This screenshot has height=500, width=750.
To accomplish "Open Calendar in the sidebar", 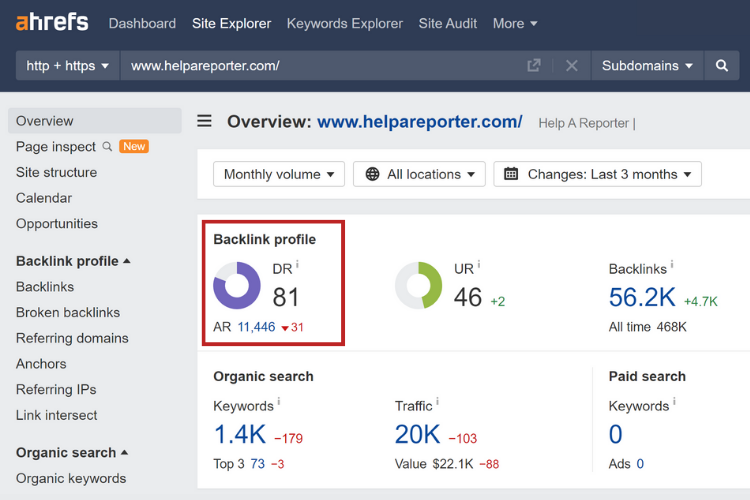I will pos(44,198).
